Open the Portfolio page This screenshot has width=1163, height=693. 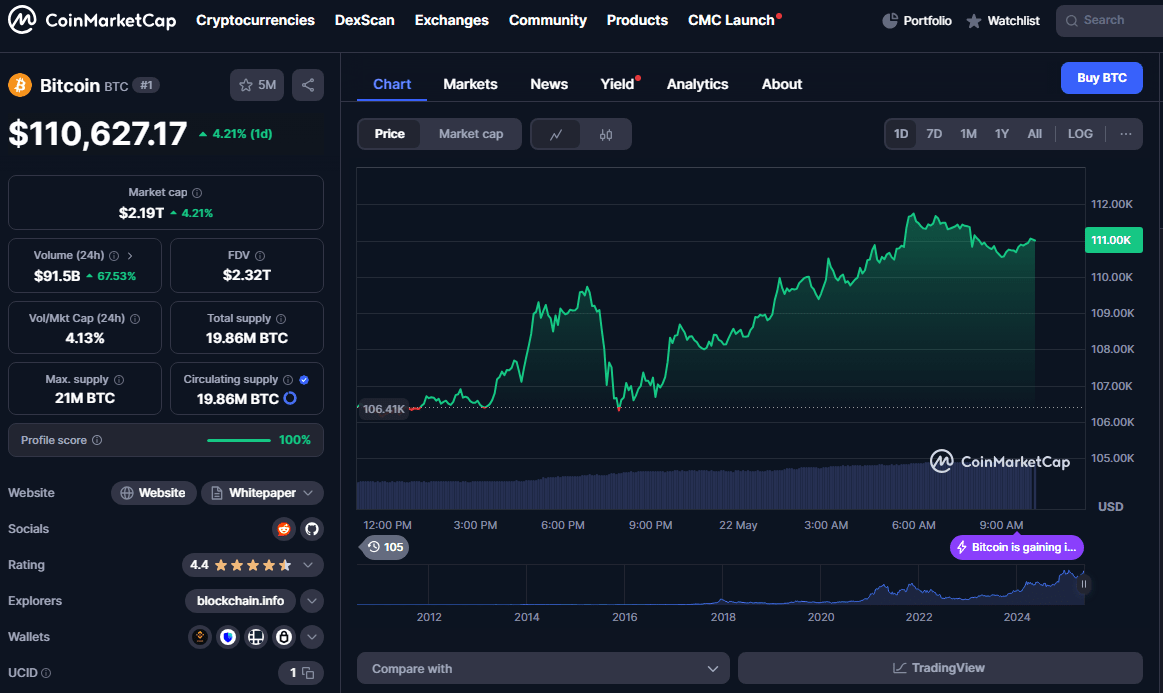pos(917,21)
